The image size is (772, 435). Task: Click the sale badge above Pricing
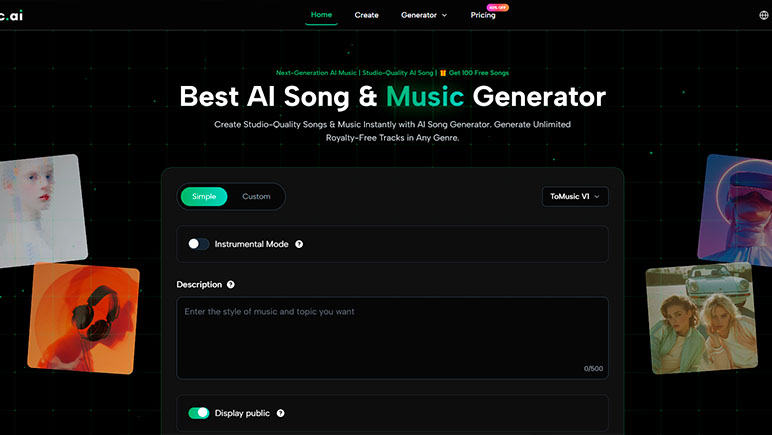coord(498,7)
